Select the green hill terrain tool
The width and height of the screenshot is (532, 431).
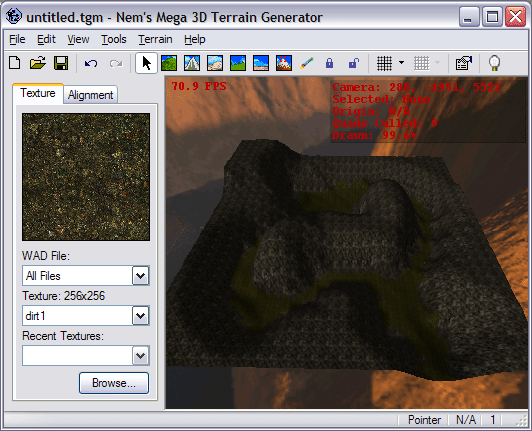[x=169, y=63]
